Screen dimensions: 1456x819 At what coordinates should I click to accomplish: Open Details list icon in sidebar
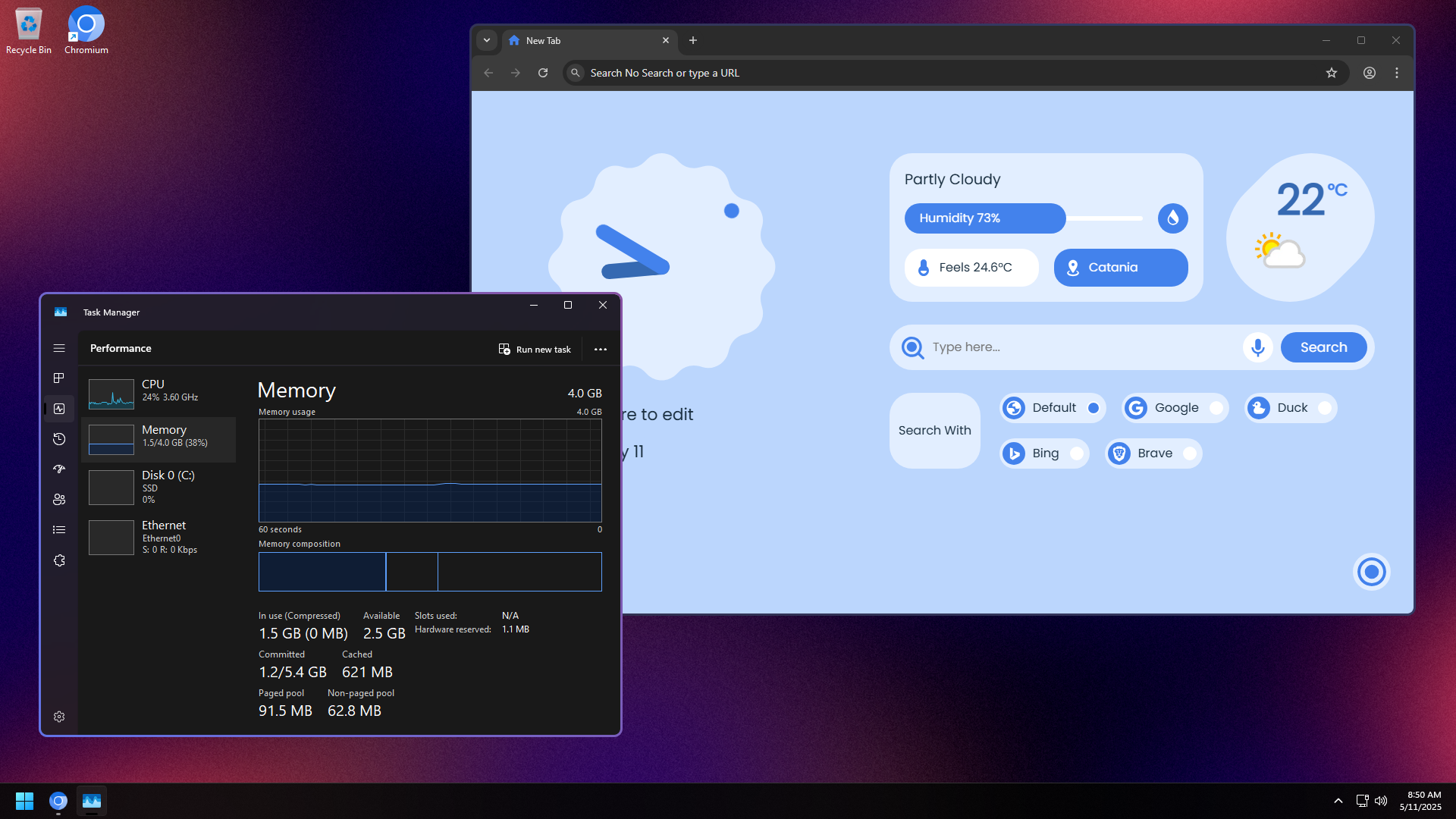(x=59, y=530)
